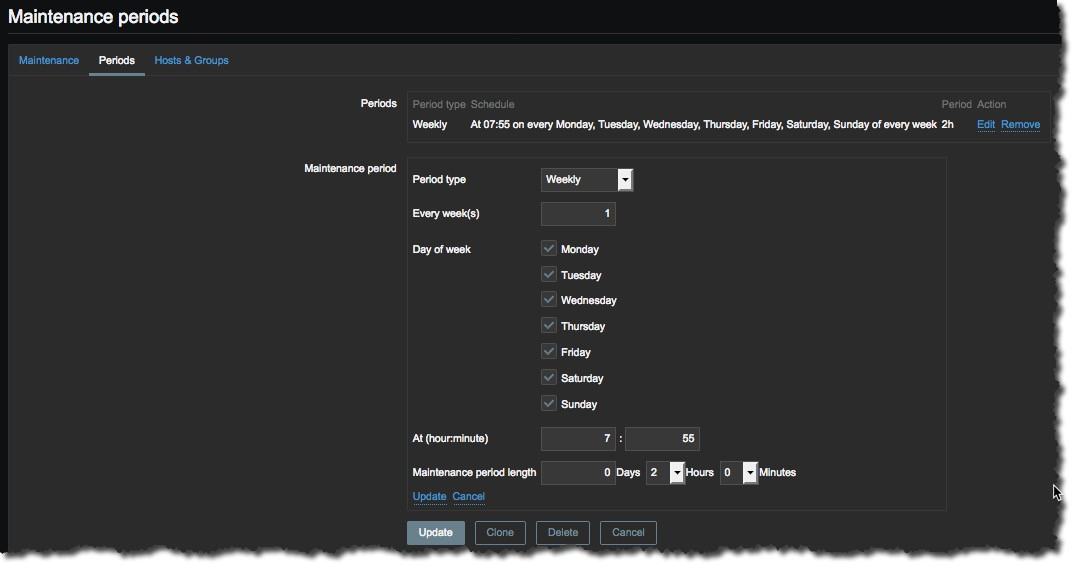
Task: Click Edit link for the weekly period
Action: click(x=985, y=124)
